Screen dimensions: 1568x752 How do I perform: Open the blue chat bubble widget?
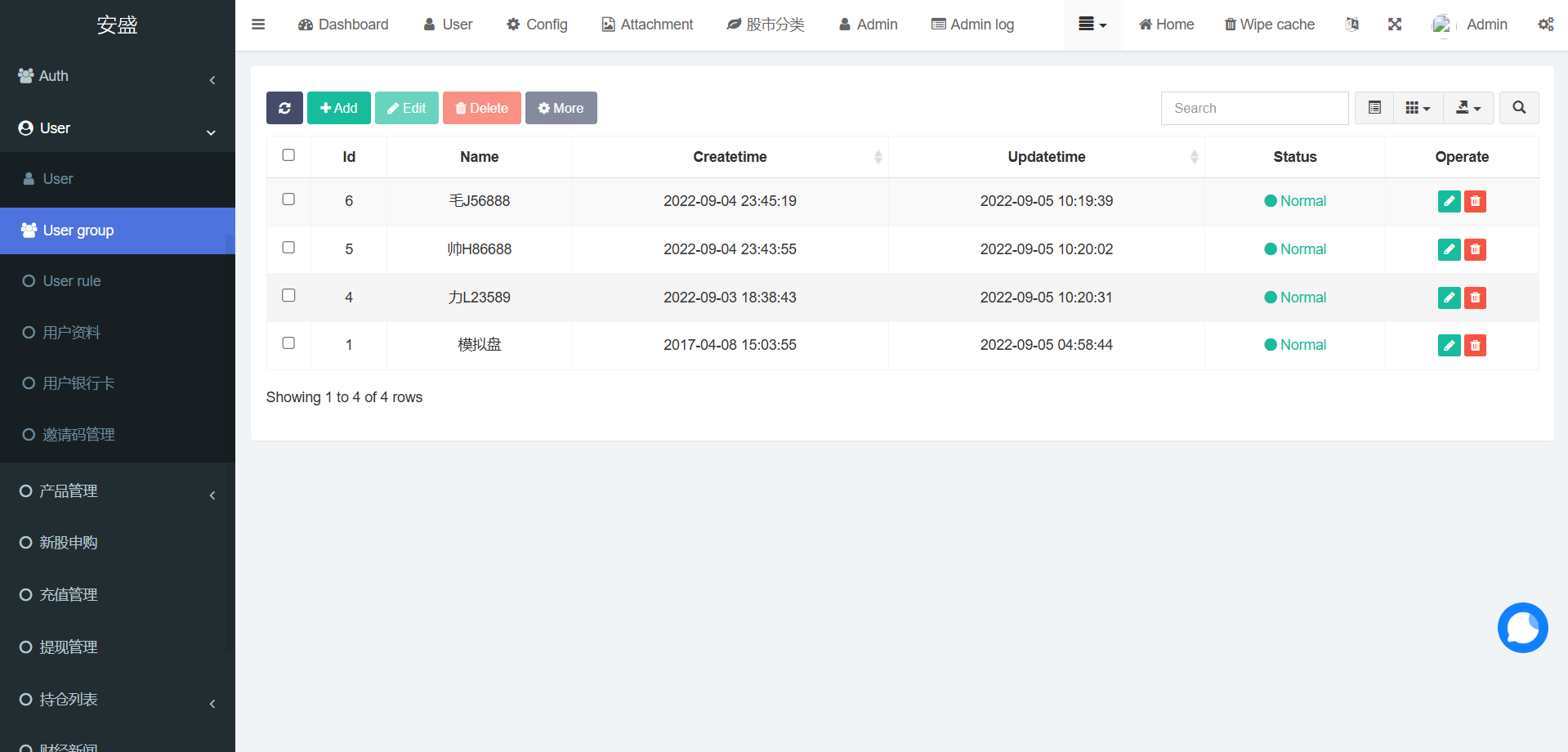(x=1522, y=628)
